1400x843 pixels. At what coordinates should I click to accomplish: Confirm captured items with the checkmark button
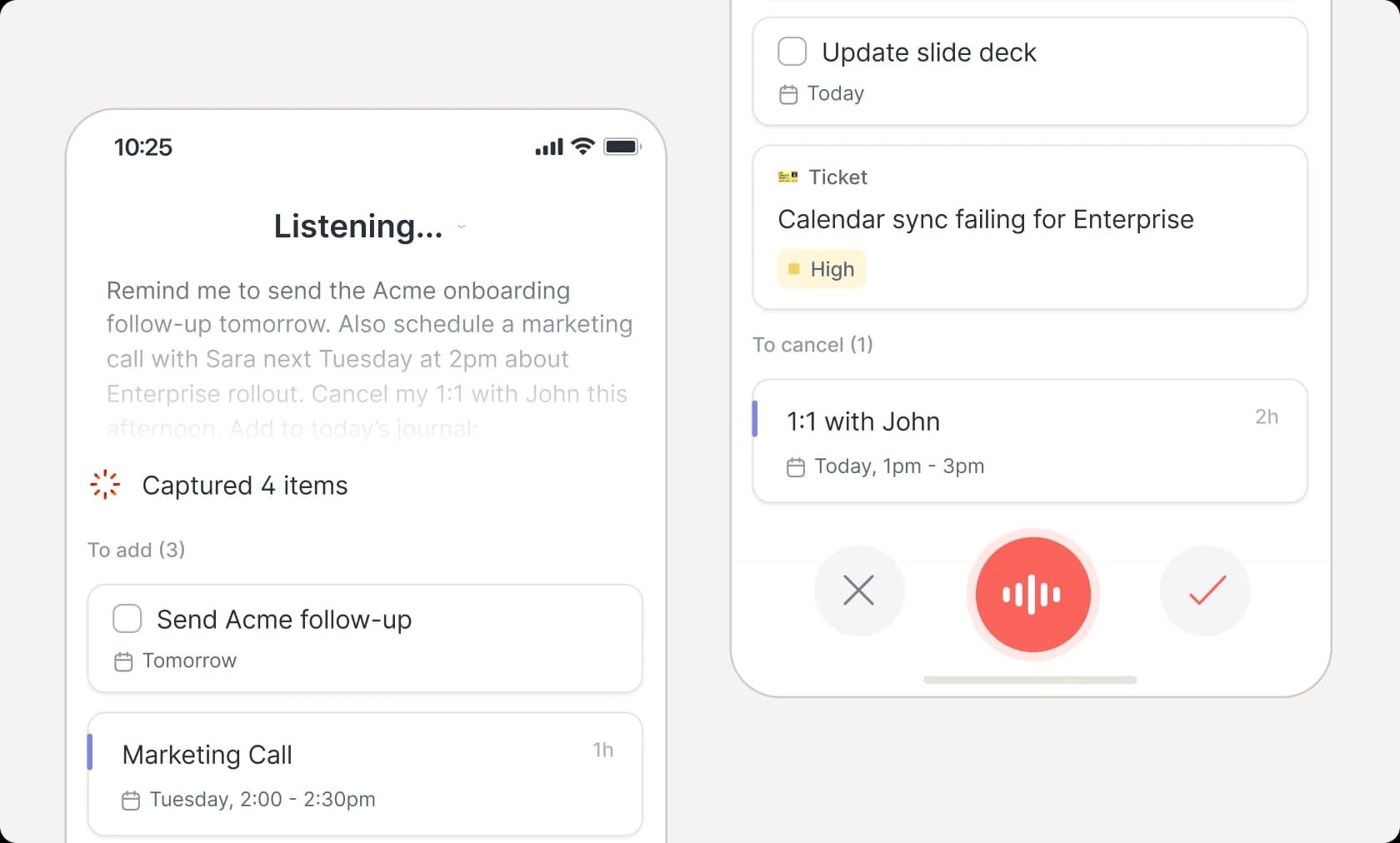pyautogui.click(x=1205, y=591)
